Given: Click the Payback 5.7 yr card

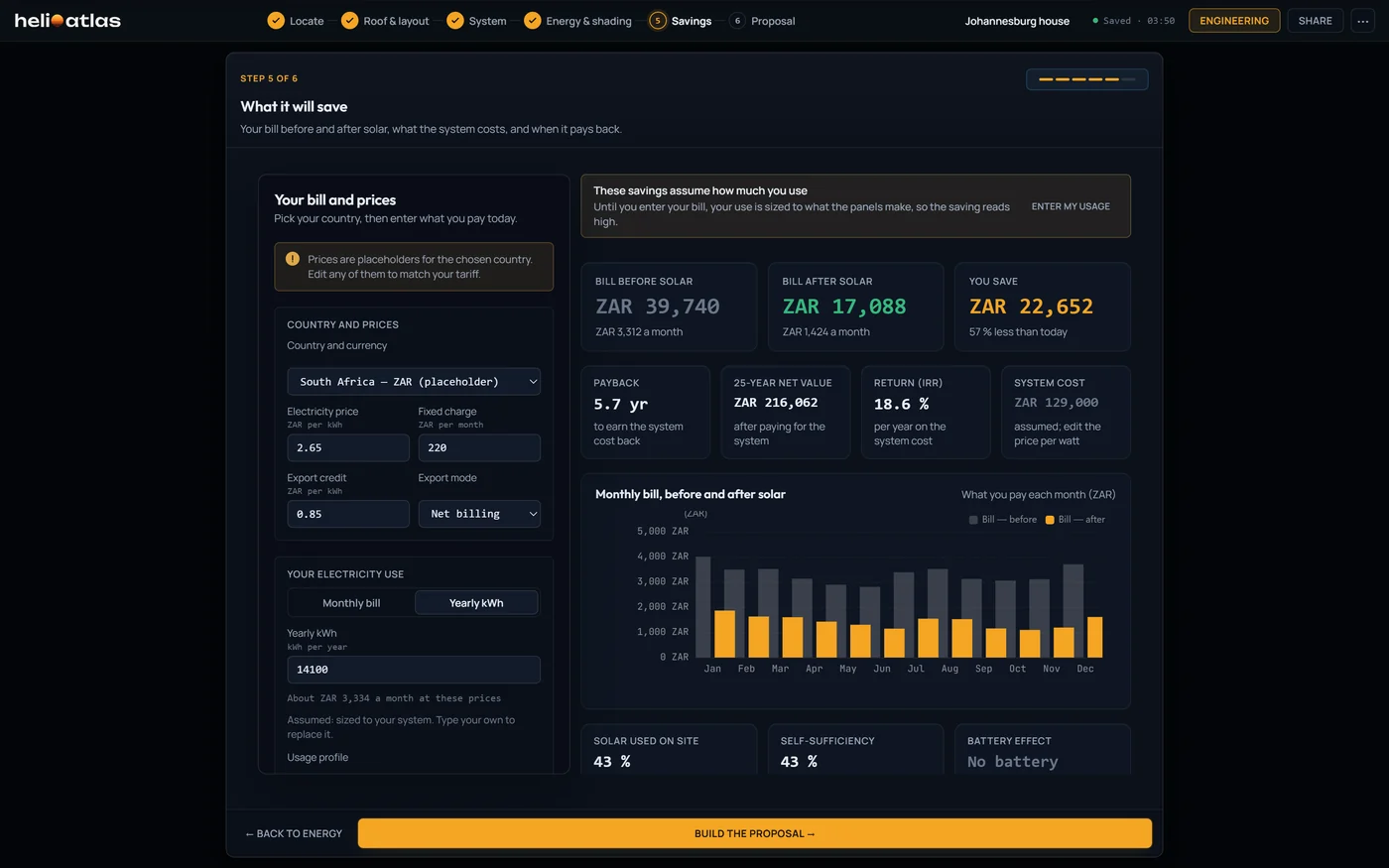Looking at the screenshot, I should point(646,413).
